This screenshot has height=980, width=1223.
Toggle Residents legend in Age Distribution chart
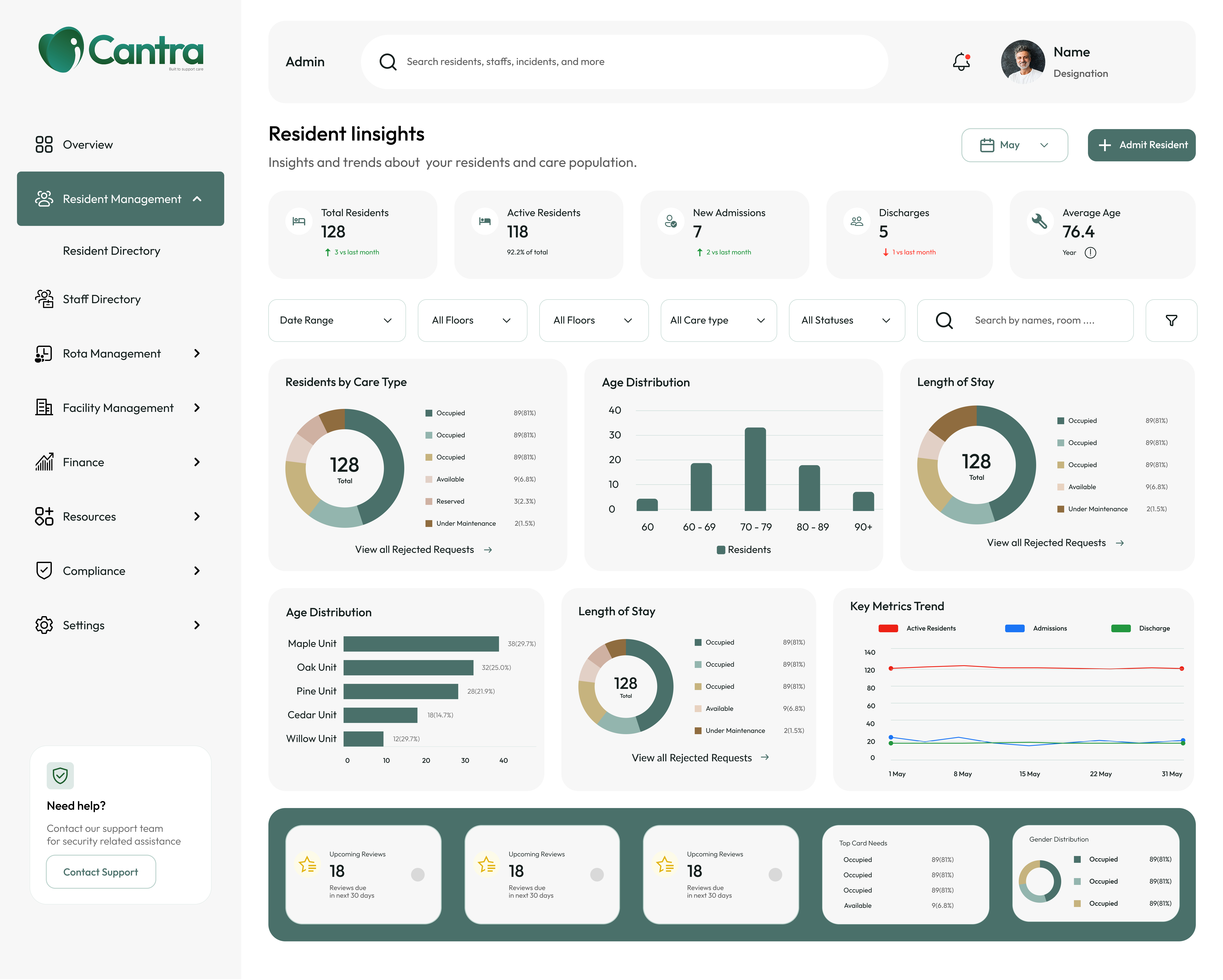744,549
